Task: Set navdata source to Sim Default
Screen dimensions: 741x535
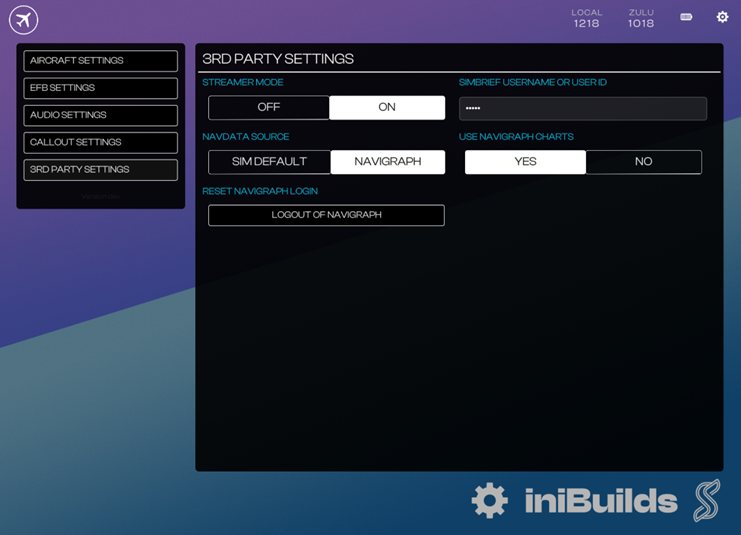Action: coord(269,162)
